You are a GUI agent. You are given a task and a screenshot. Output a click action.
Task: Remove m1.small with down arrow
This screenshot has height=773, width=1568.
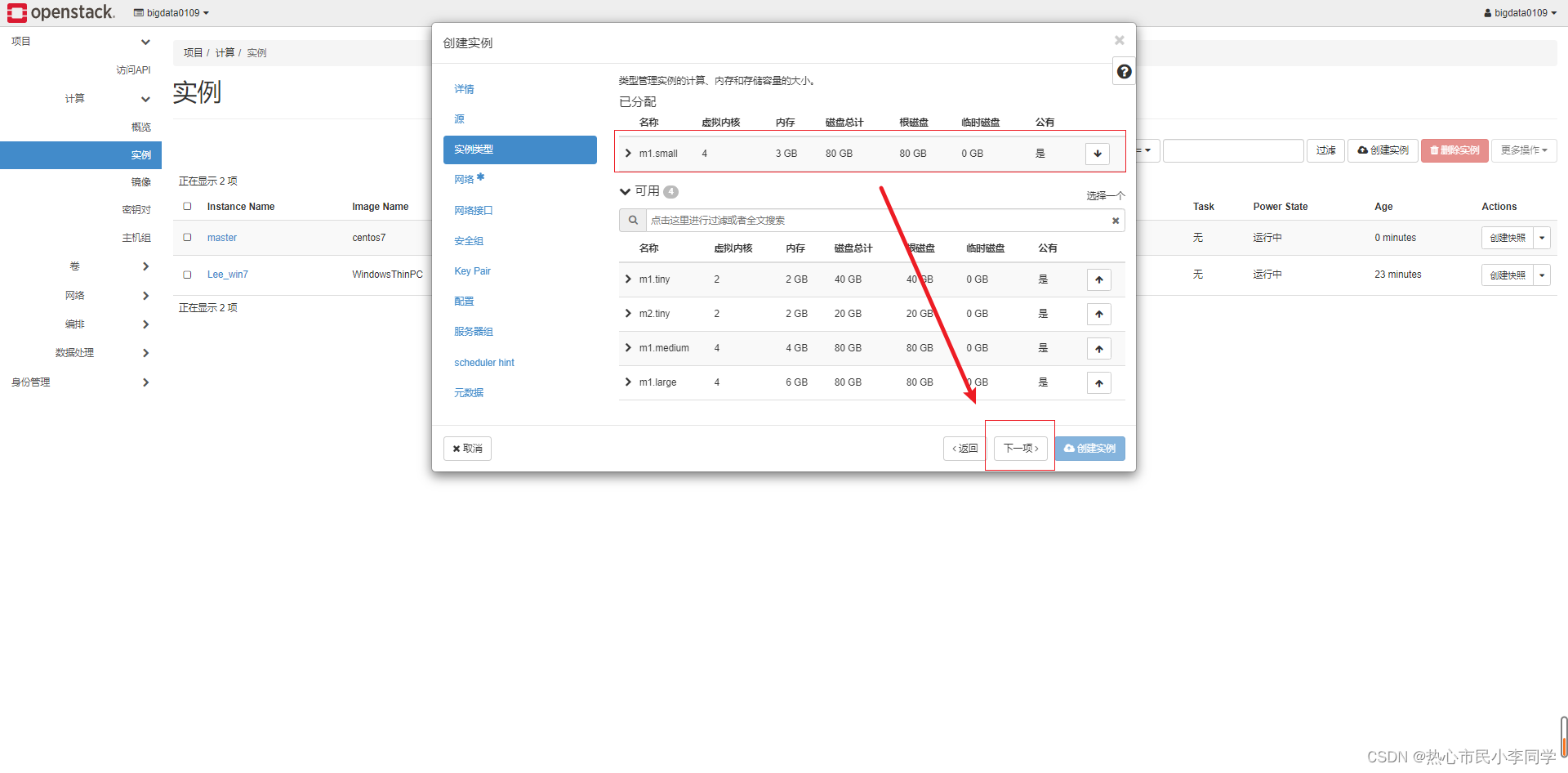click(1098, 154)
